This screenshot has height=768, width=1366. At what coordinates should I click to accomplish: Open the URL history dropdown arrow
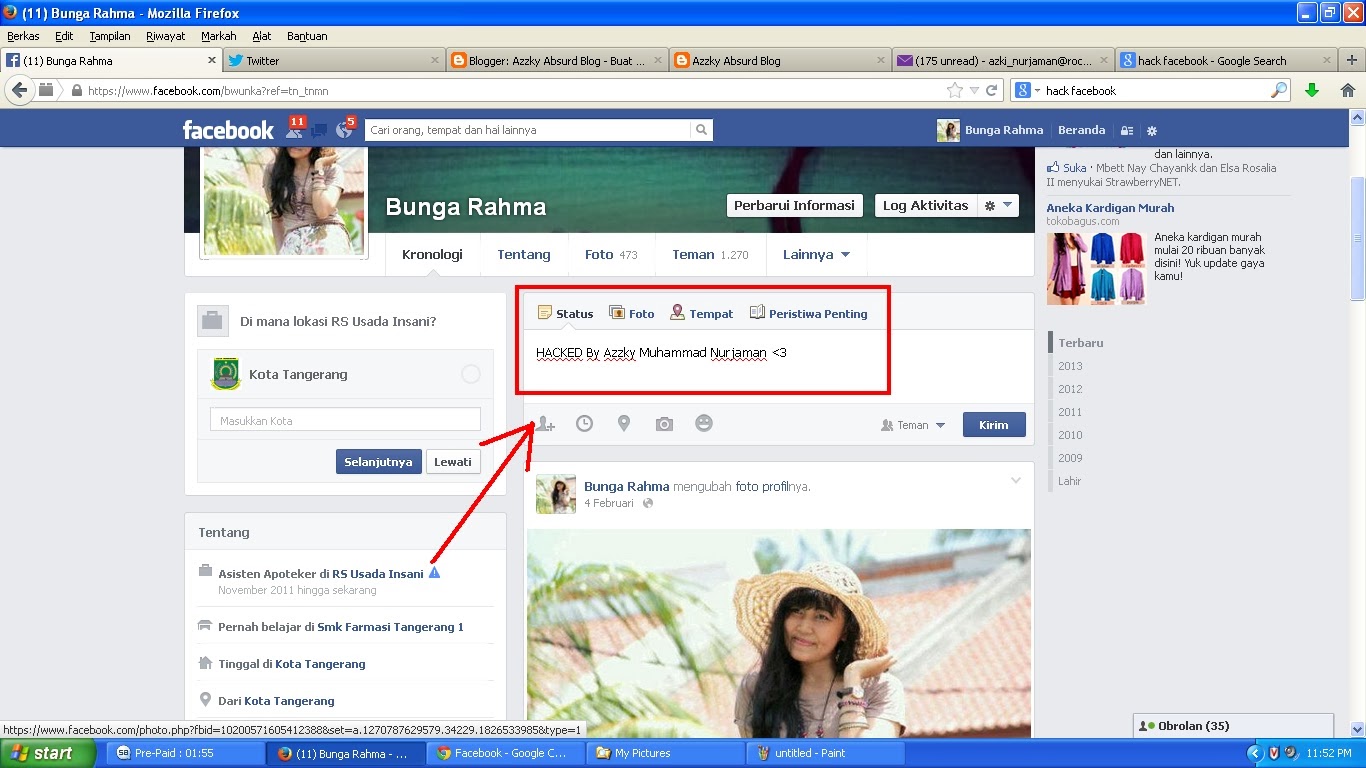coord(975,90)
